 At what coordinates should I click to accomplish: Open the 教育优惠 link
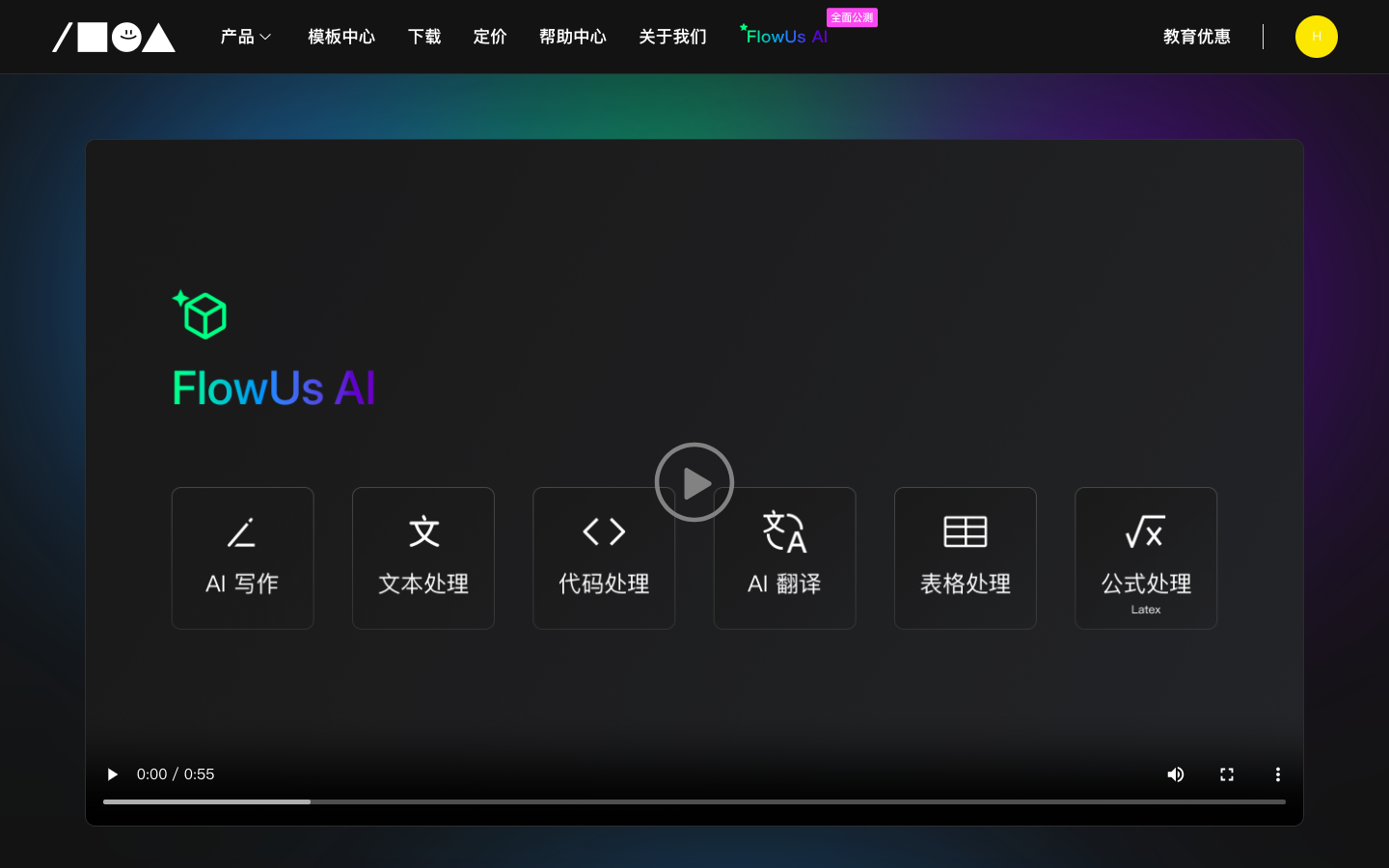tap(1197, 37)
